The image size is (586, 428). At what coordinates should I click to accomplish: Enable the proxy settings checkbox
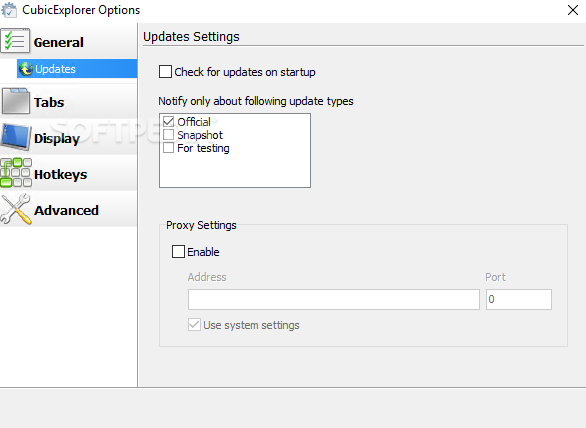(x=178, y=252)
